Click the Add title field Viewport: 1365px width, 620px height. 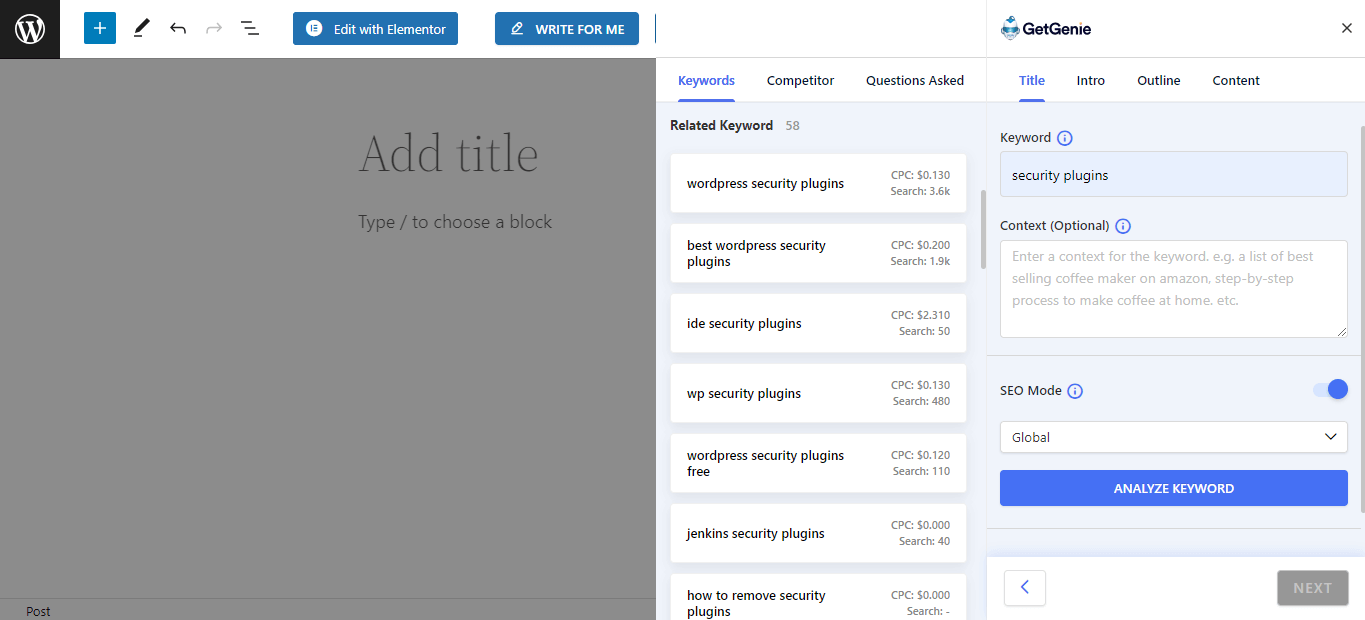click(448, 154)
